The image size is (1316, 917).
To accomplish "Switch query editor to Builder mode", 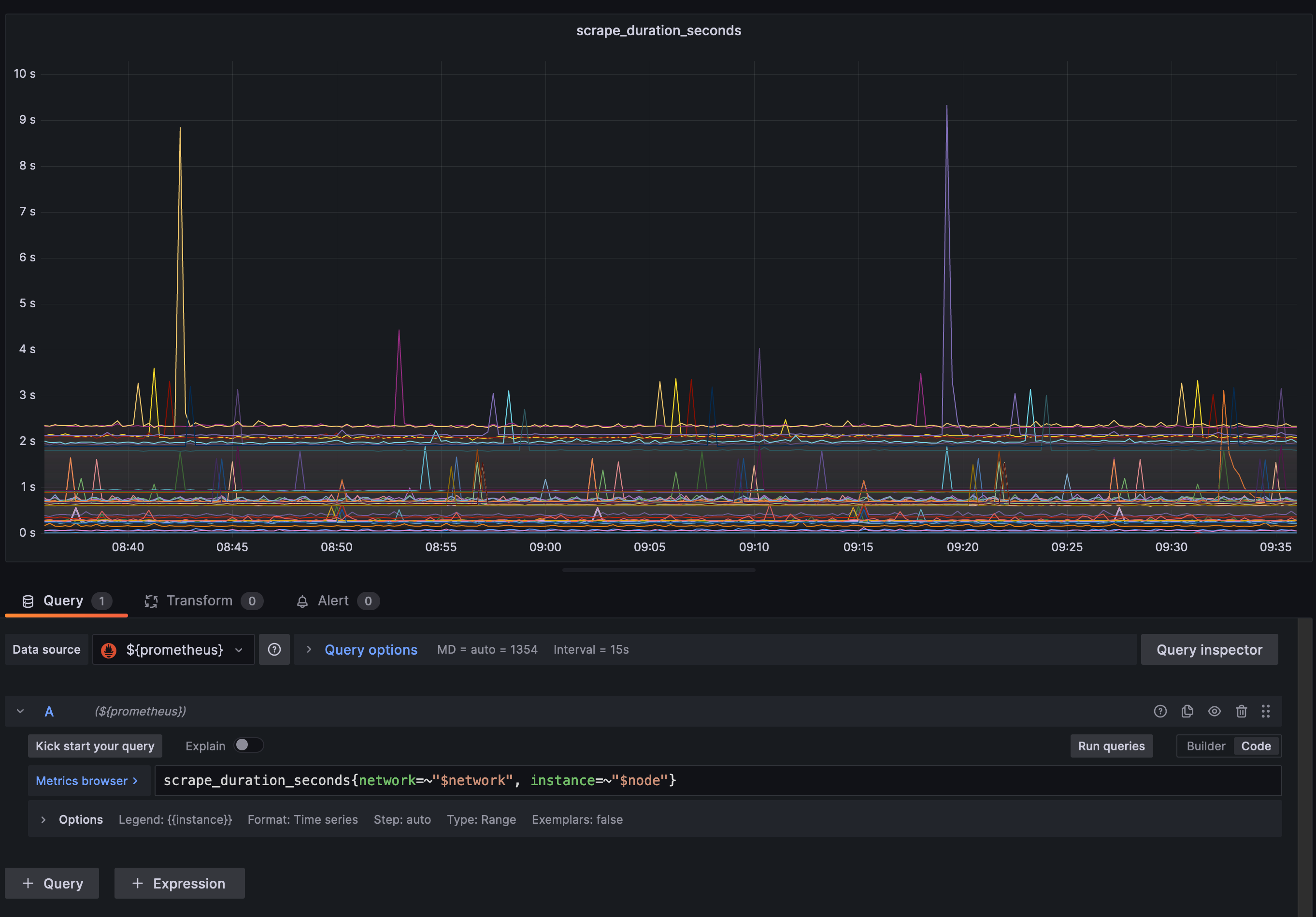I will tap(1205, 745).
